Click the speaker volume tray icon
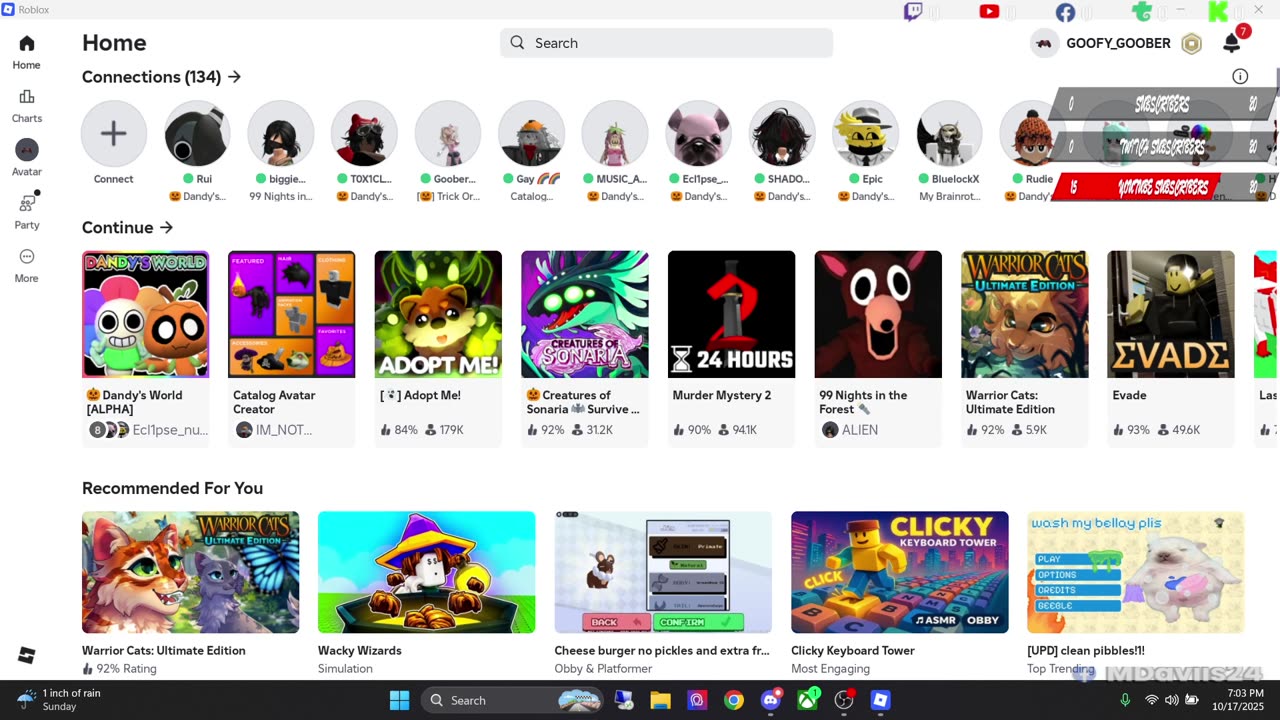The height and width of the screenshot is (720, 1280). click(x=1172, y=700)
